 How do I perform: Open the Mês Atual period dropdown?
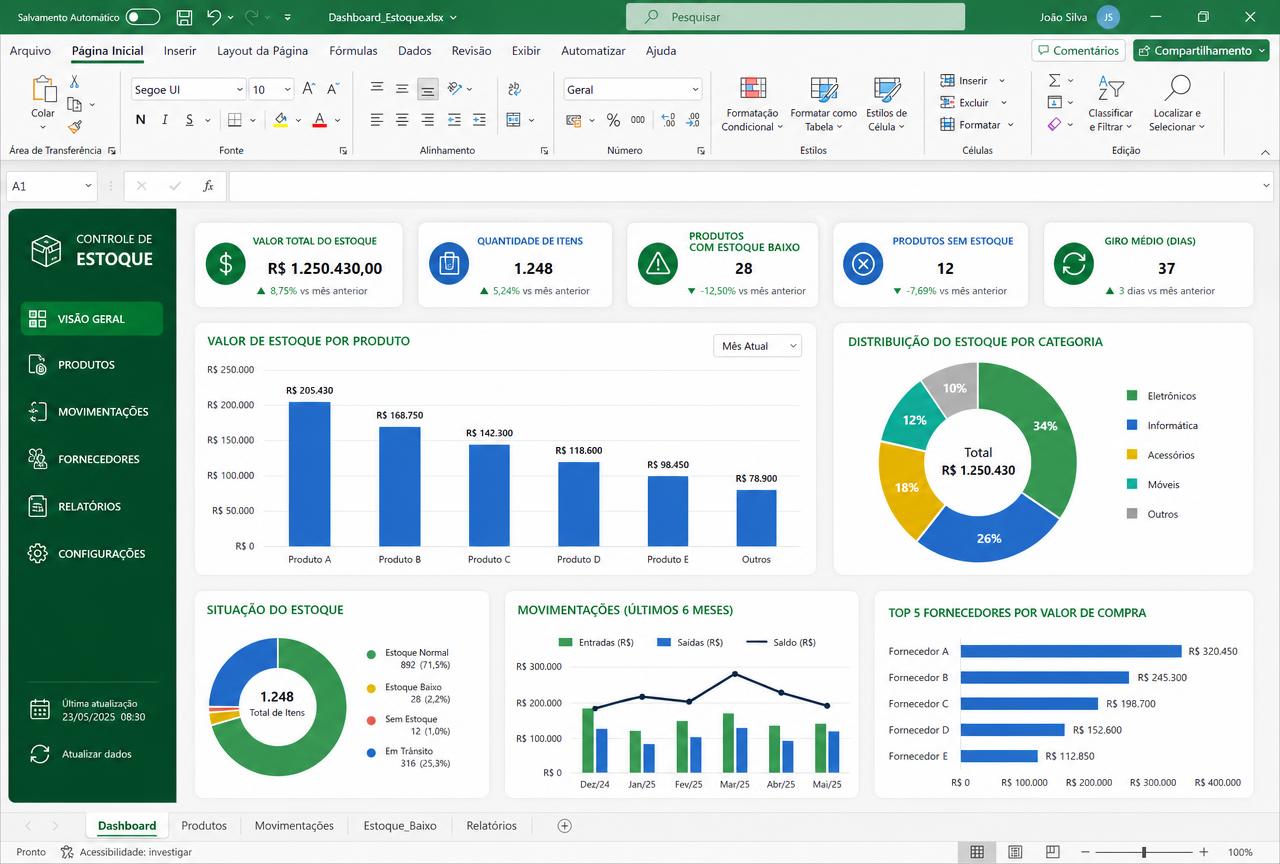pyautogui.click(x=757, y=346)
